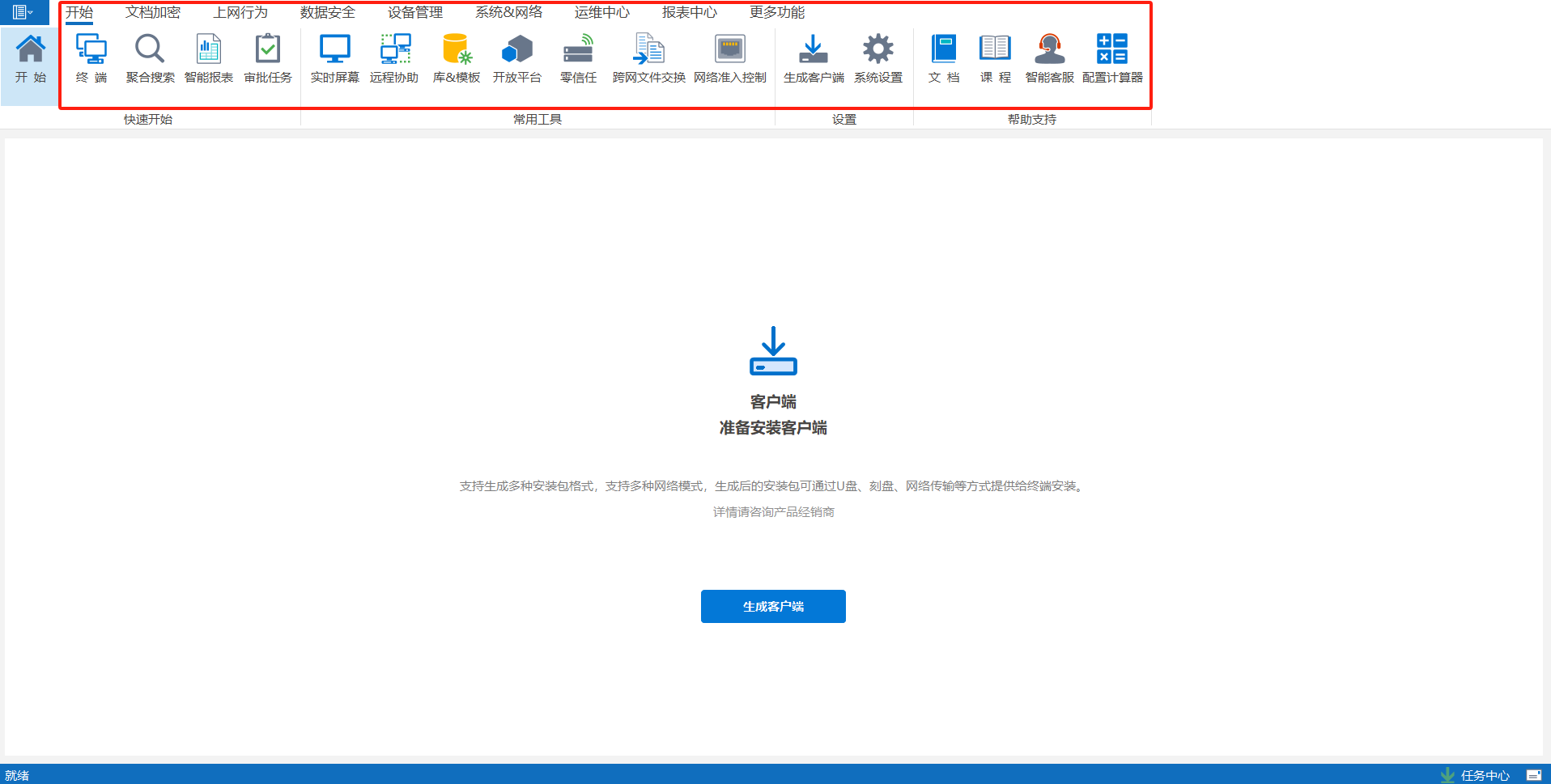Screen dimensions: 1551x784
Task: Open 智能报表 smart report icon
Action: (209, 50)
